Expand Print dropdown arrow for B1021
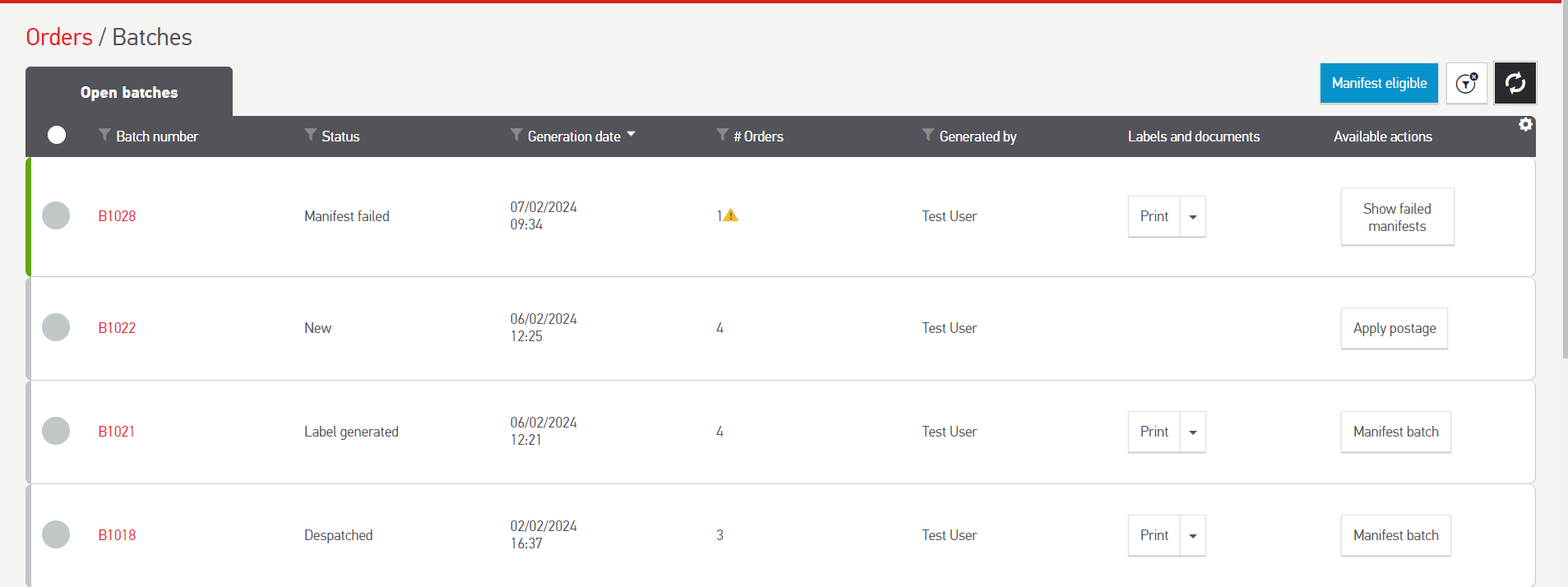Screen dimensions: 1568x587 coord(1192,432)
